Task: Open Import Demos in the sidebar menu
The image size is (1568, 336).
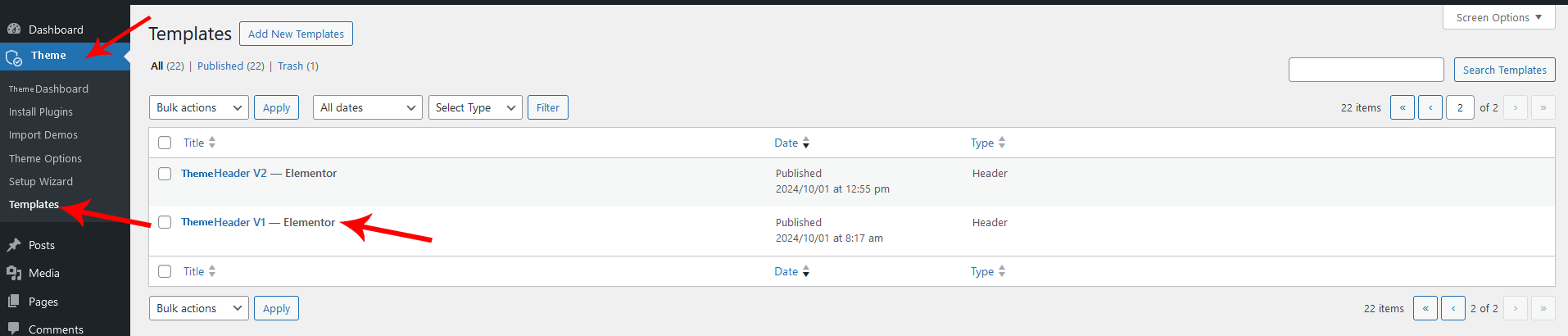Action: click(x=43, y=134)
